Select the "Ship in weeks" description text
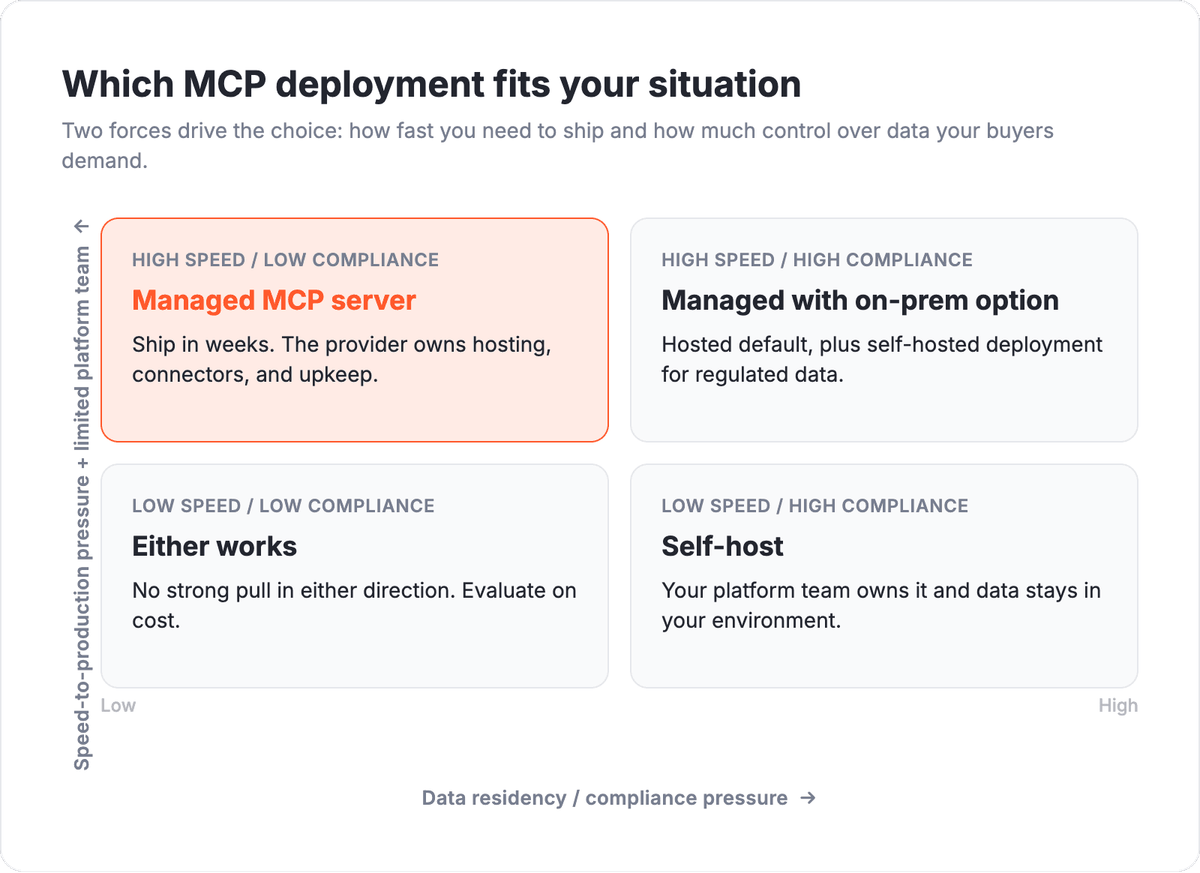 (342, 361)
